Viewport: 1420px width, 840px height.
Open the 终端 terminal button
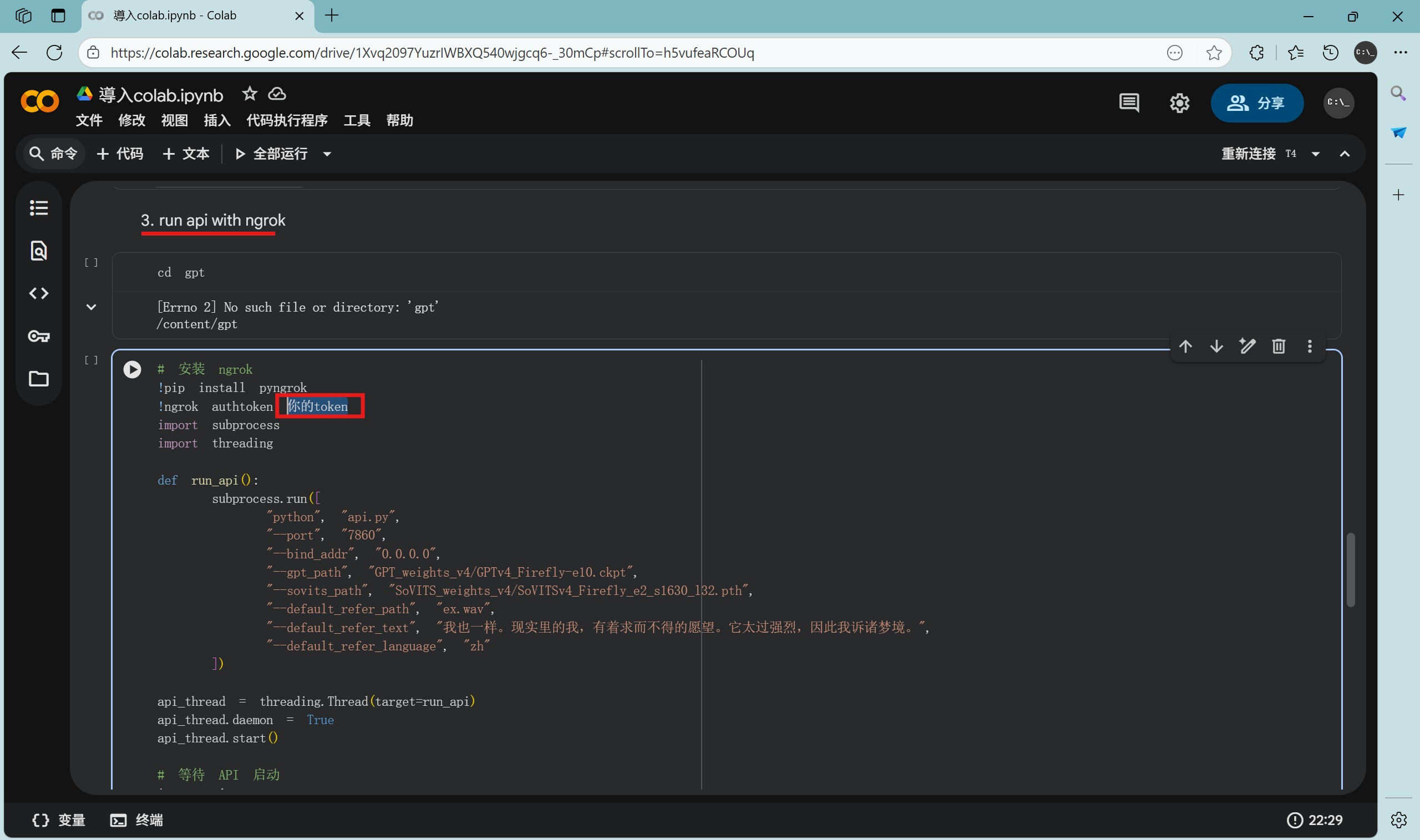[136, 820]
